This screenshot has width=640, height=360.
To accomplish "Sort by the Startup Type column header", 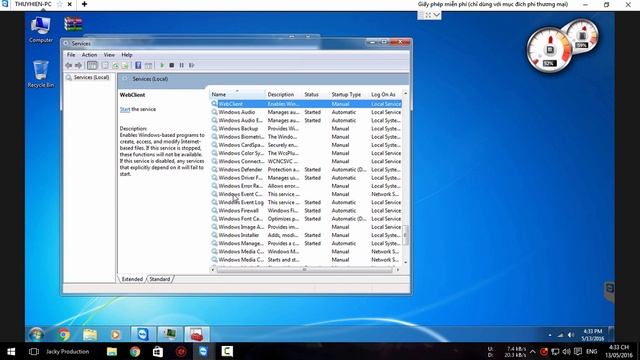I will coord(349,94).
